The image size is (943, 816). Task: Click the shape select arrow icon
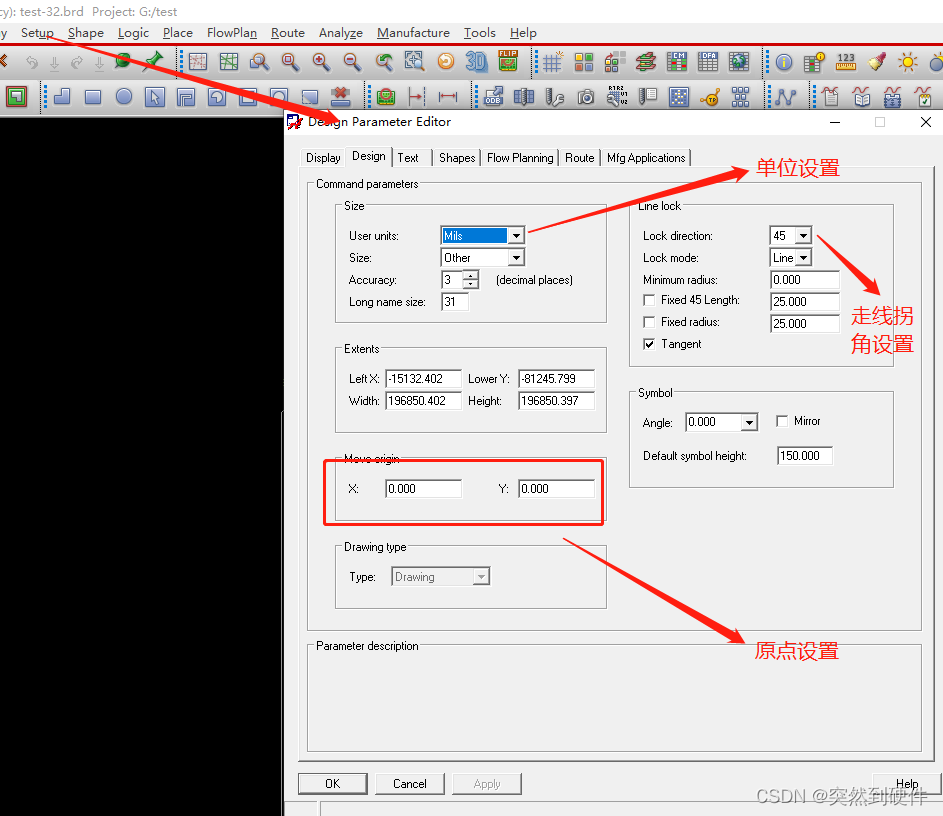tap(155, 97)
